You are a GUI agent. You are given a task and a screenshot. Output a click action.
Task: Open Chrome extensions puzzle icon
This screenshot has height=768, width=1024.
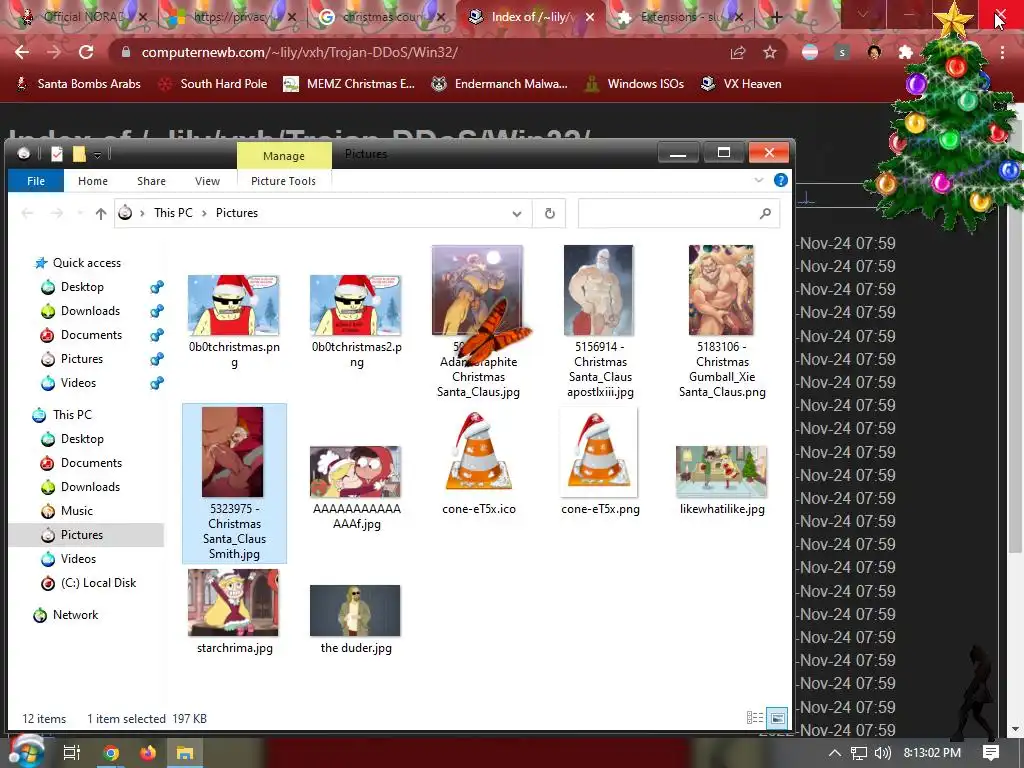point(905,52)
